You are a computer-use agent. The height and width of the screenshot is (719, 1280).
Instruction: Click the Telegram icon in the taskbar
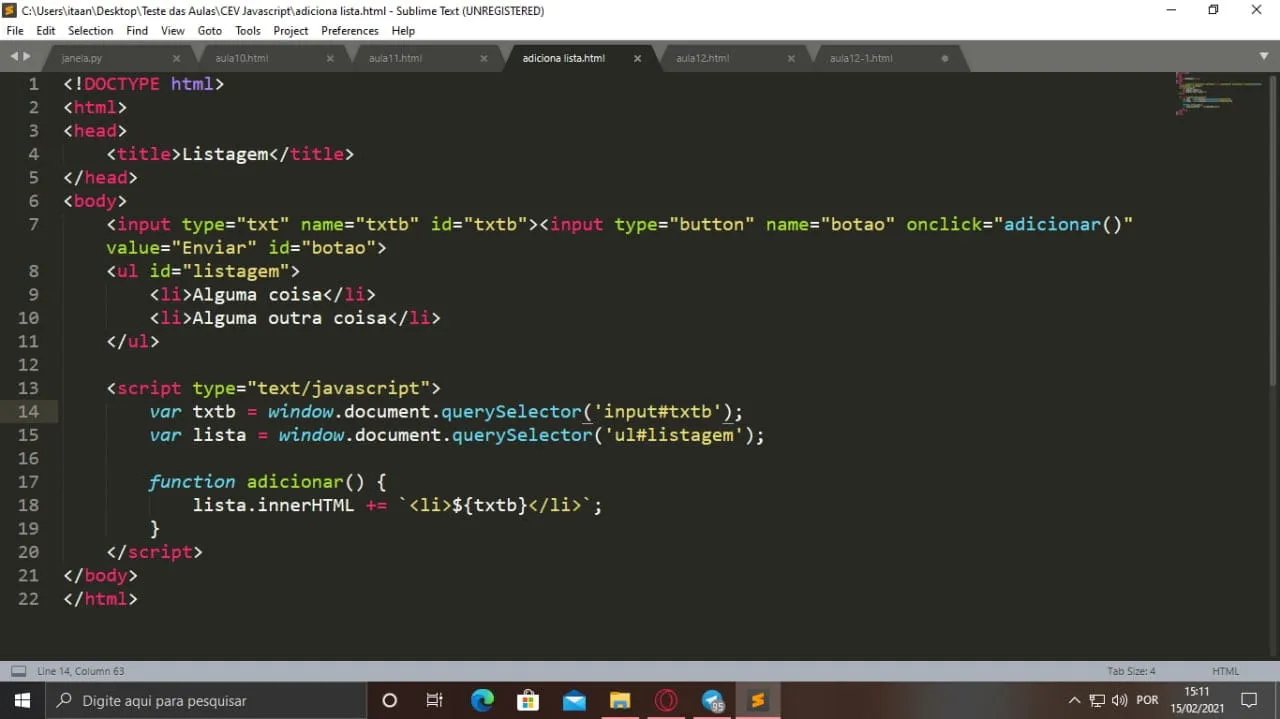(x=712, y=700)
